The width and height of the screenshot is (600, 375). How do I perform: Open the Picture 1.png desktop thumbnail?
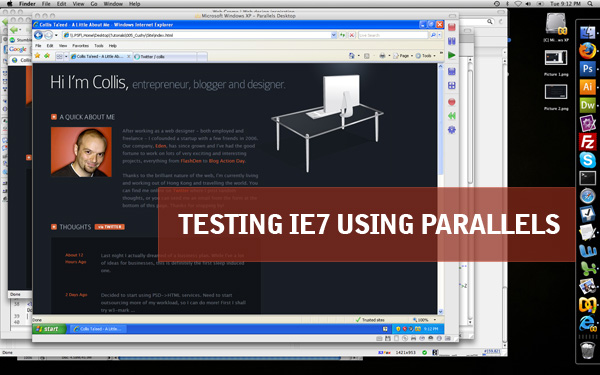[x=556, y=58]
